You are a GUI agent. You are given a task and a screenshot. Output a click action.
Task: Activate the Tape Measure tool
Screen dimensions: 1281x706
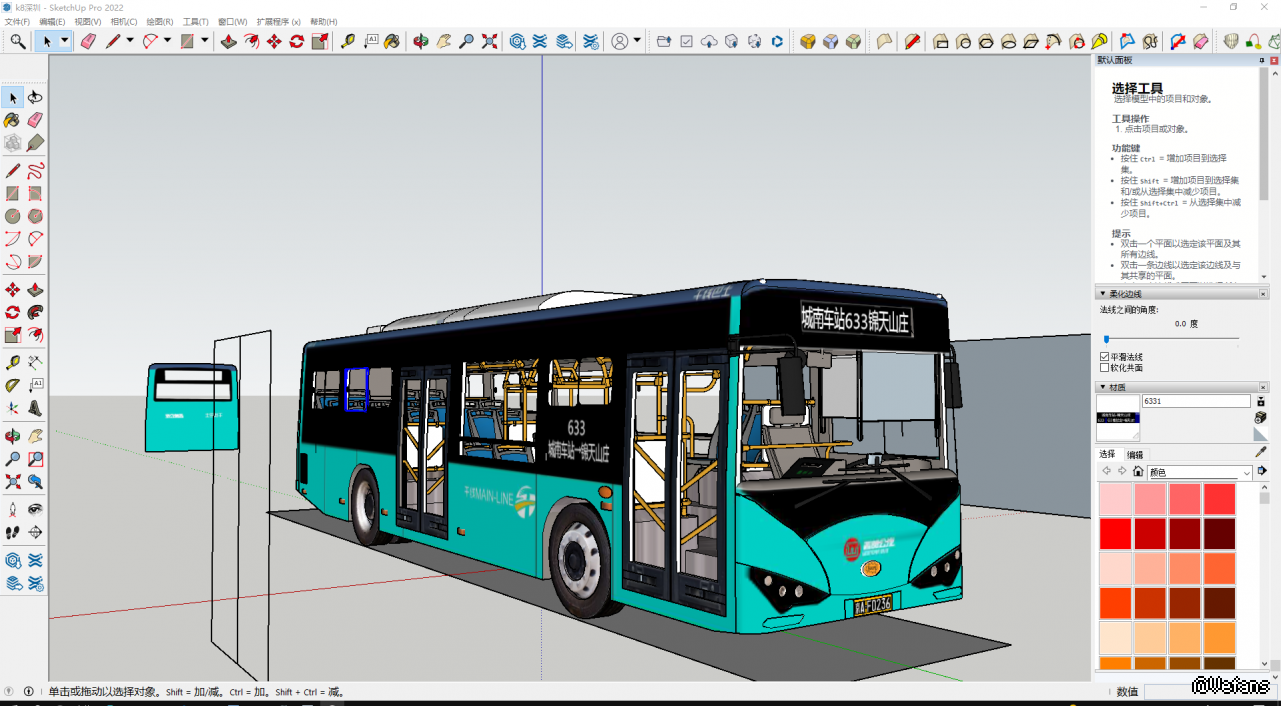point(347,41)
